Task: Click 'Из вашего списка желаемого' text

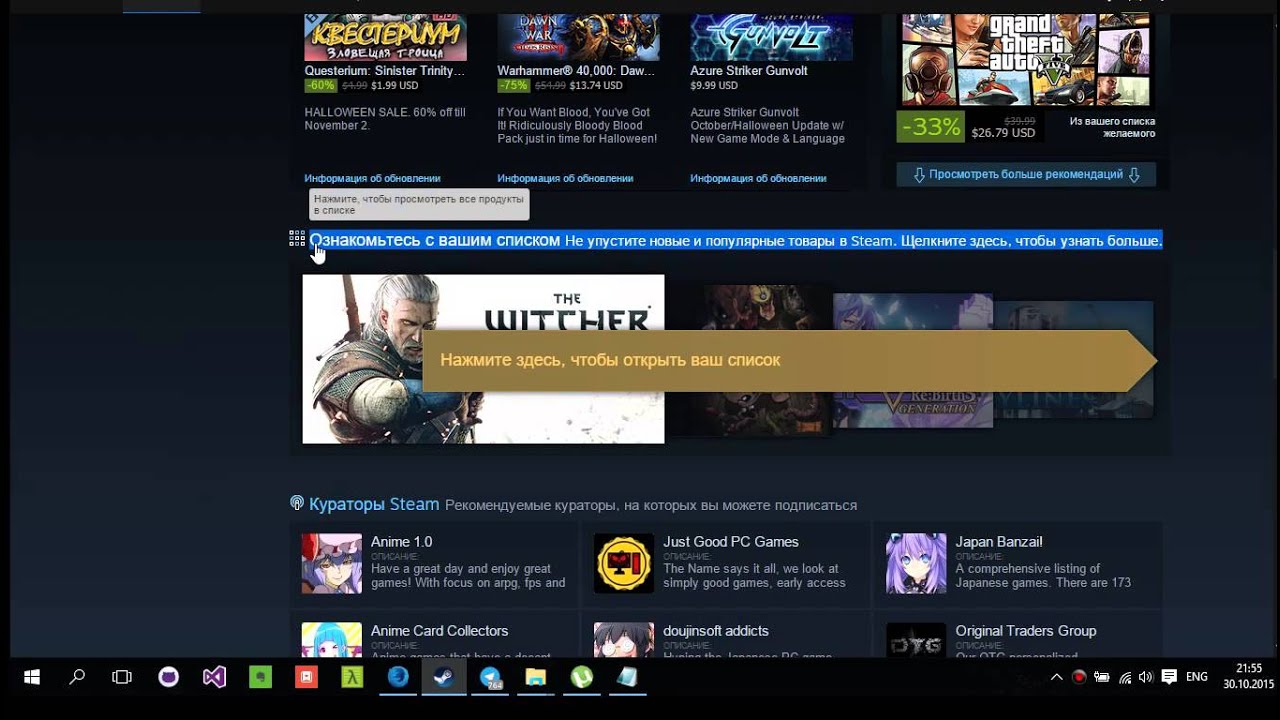Action: pos(1112,127)
